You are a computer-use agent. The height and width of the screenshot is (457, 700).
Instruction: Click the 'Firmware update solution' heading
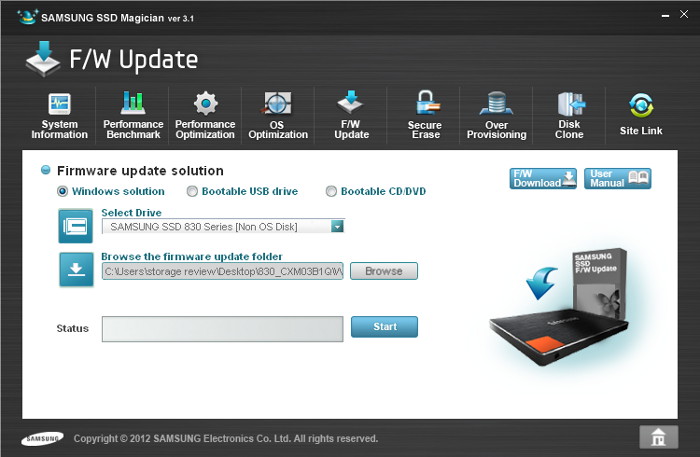pos(140,171)
